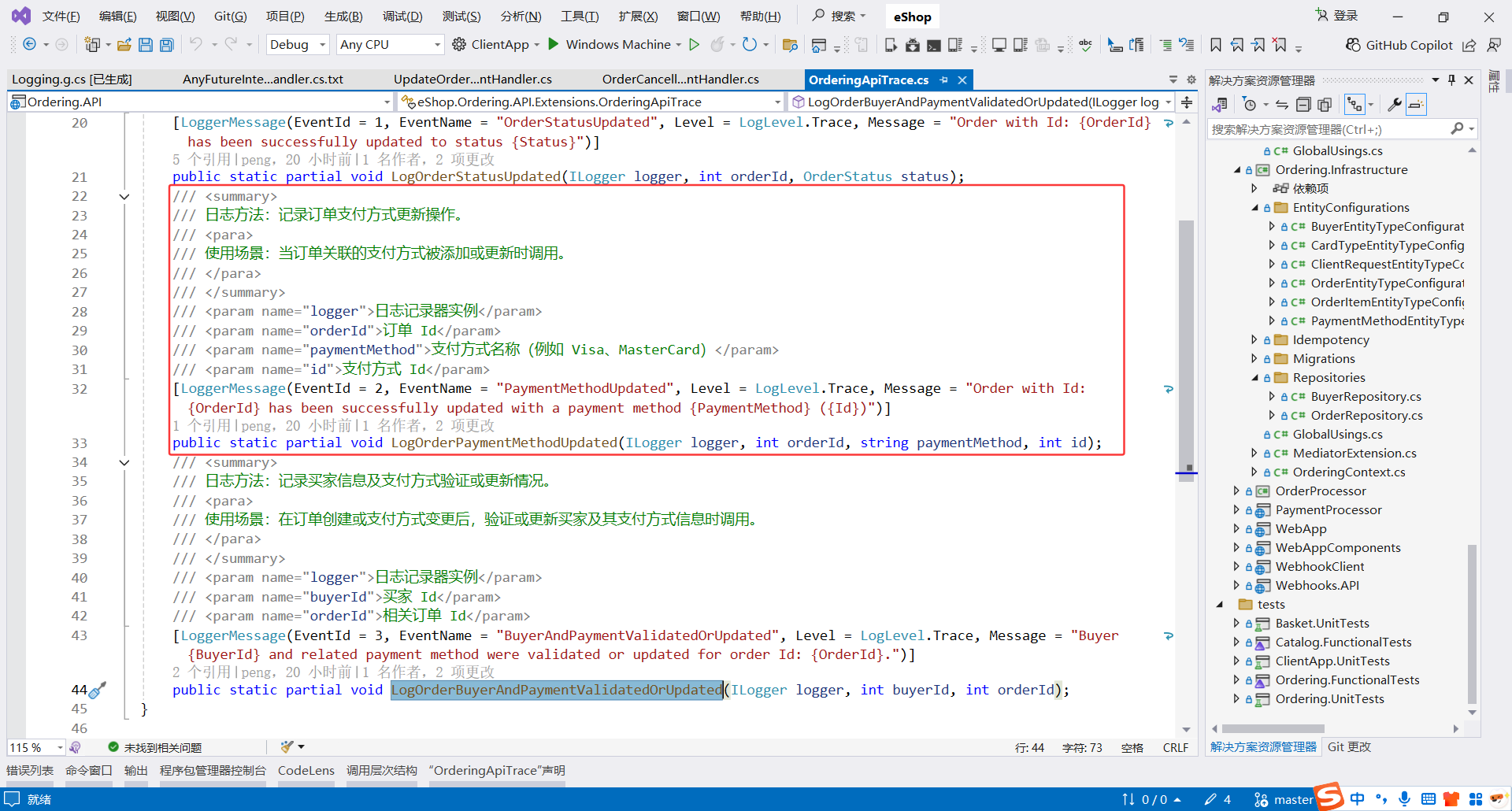Expand the Migrations folder node
The image size is (1512, 811).
[x=1254, y=359]
